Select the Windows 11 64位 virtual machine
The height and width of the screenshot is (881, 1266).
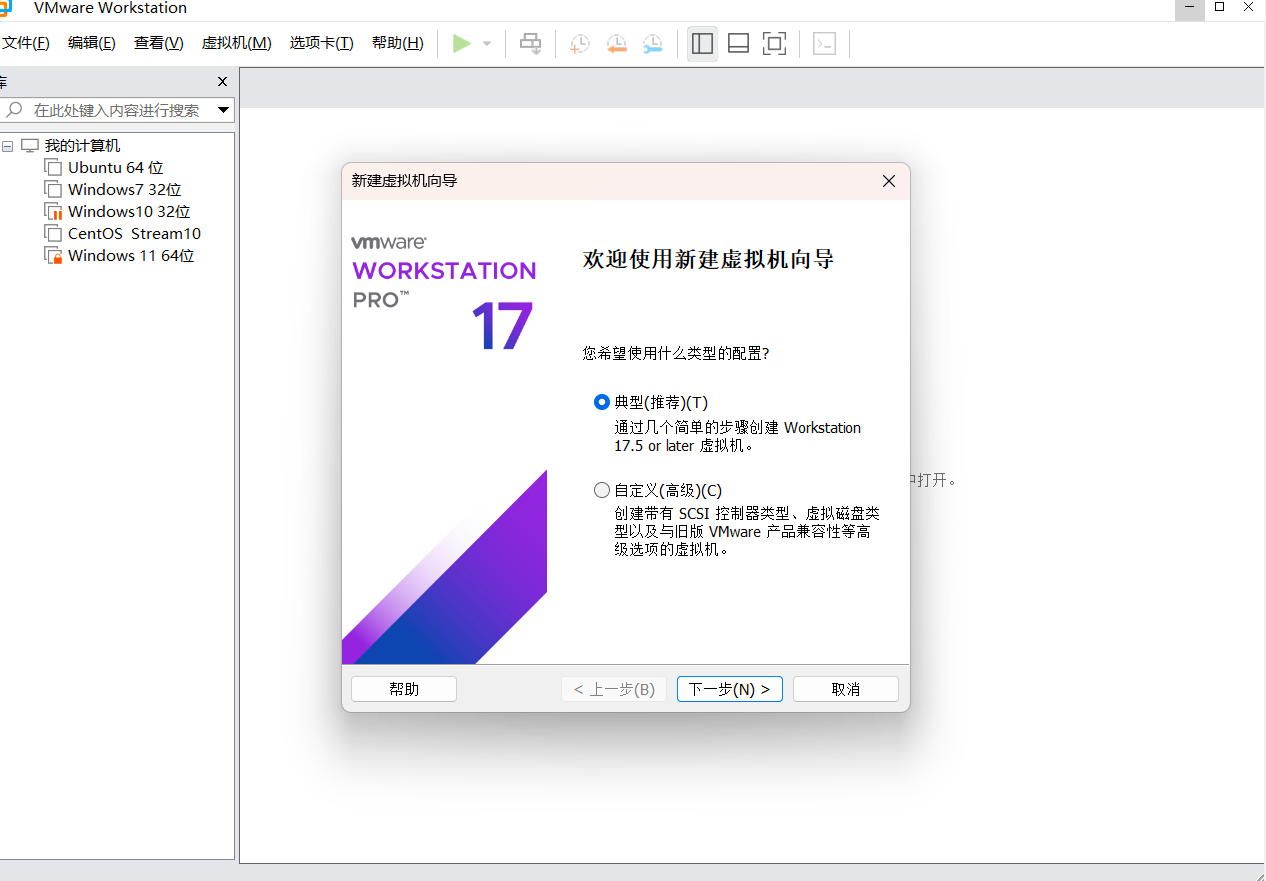(131, 256)
